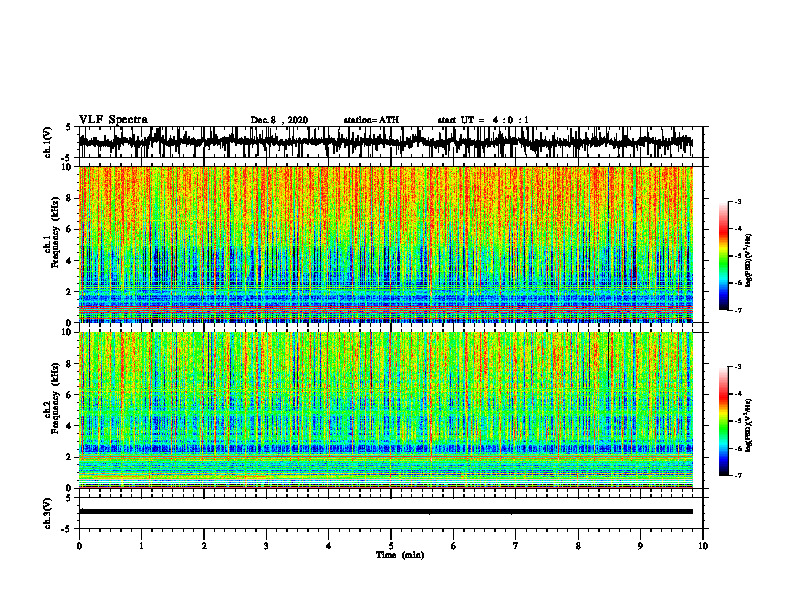Click the ch.3 flat black voltage trace
Screen dimensions: 792x612
tap(386, 512)
